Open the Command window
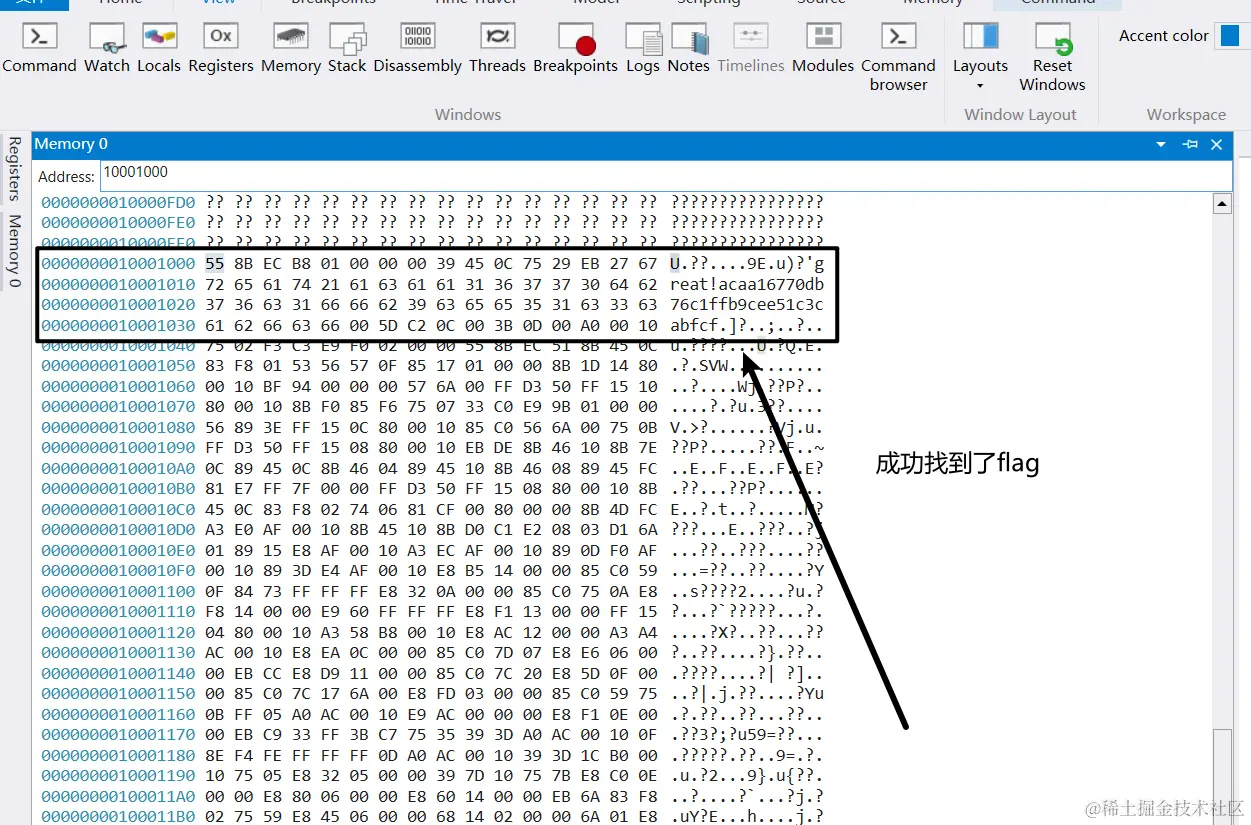Screen dimensions: 1251x825 click(39, 48)
